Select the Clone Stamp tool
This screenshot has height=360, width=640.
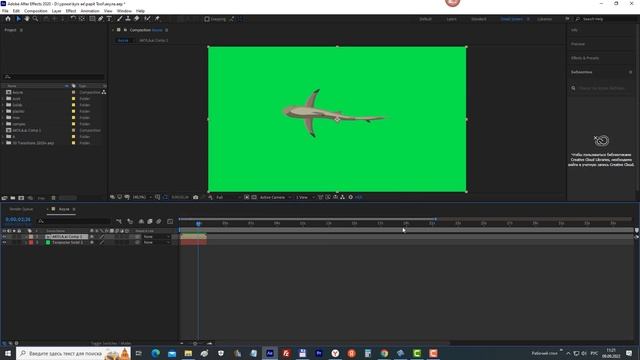click(x=128, y=19)
